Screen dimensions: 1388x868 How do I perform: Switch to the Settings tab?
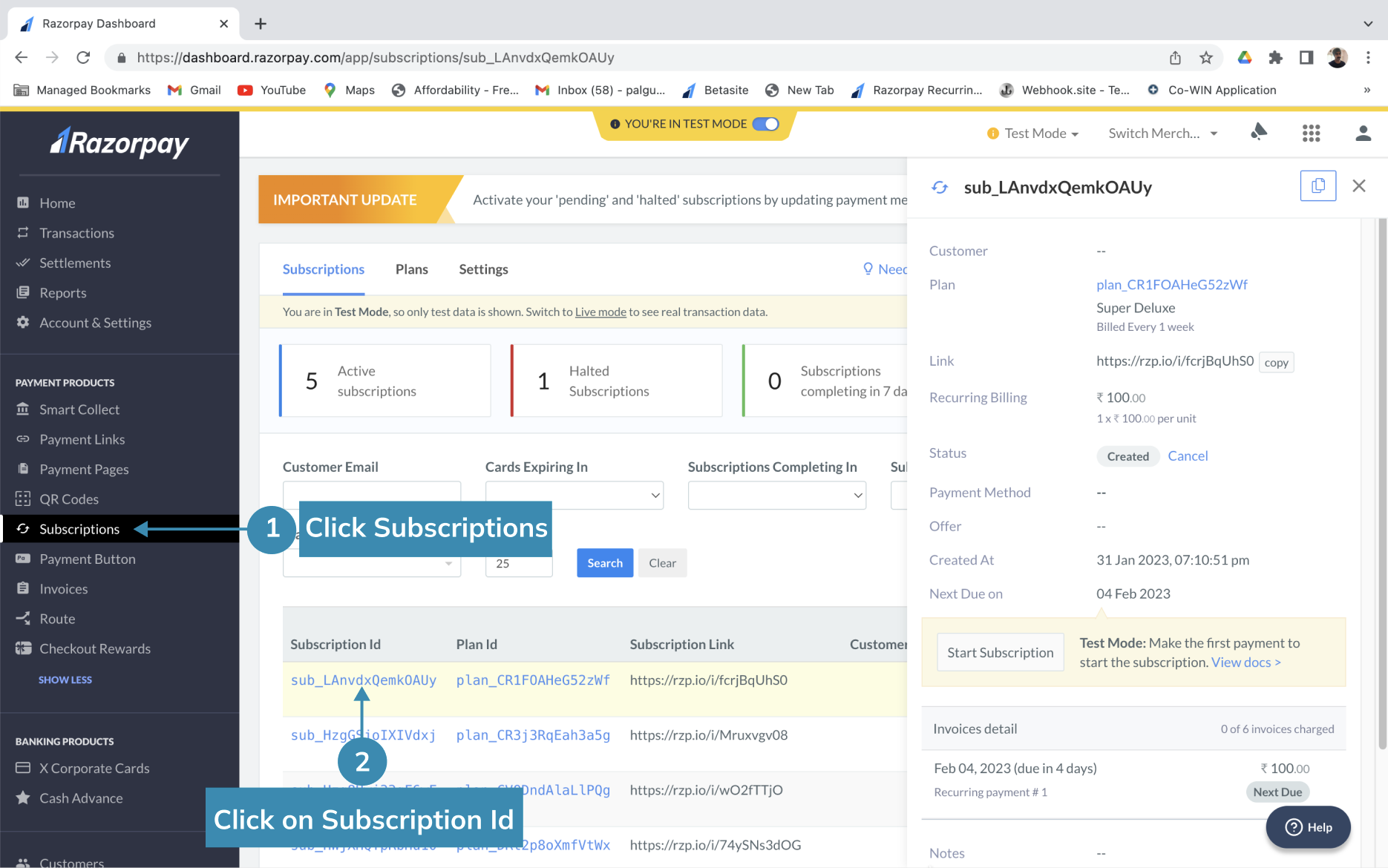coord(483,269)
